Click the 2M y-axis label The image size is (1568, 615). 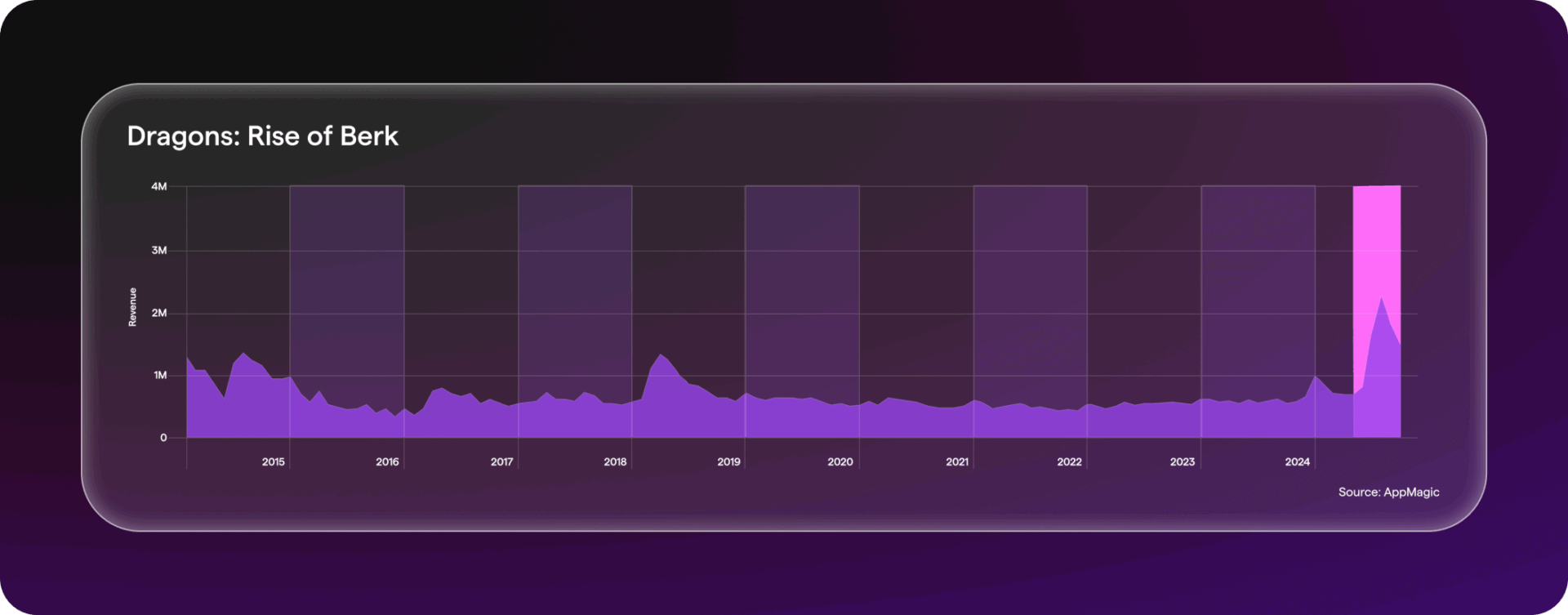tap(158, 313)
